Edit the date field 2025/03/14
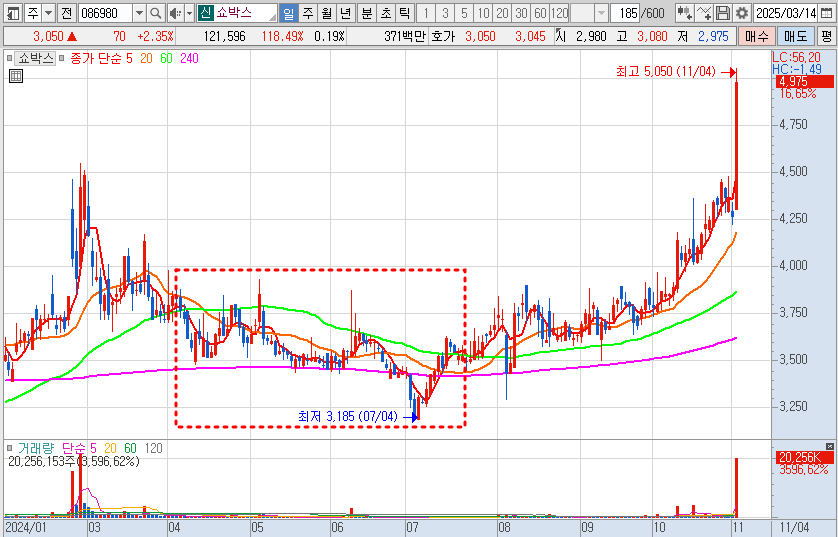Image resolution: width=838 pixels, height=537 pixels. 786,13
